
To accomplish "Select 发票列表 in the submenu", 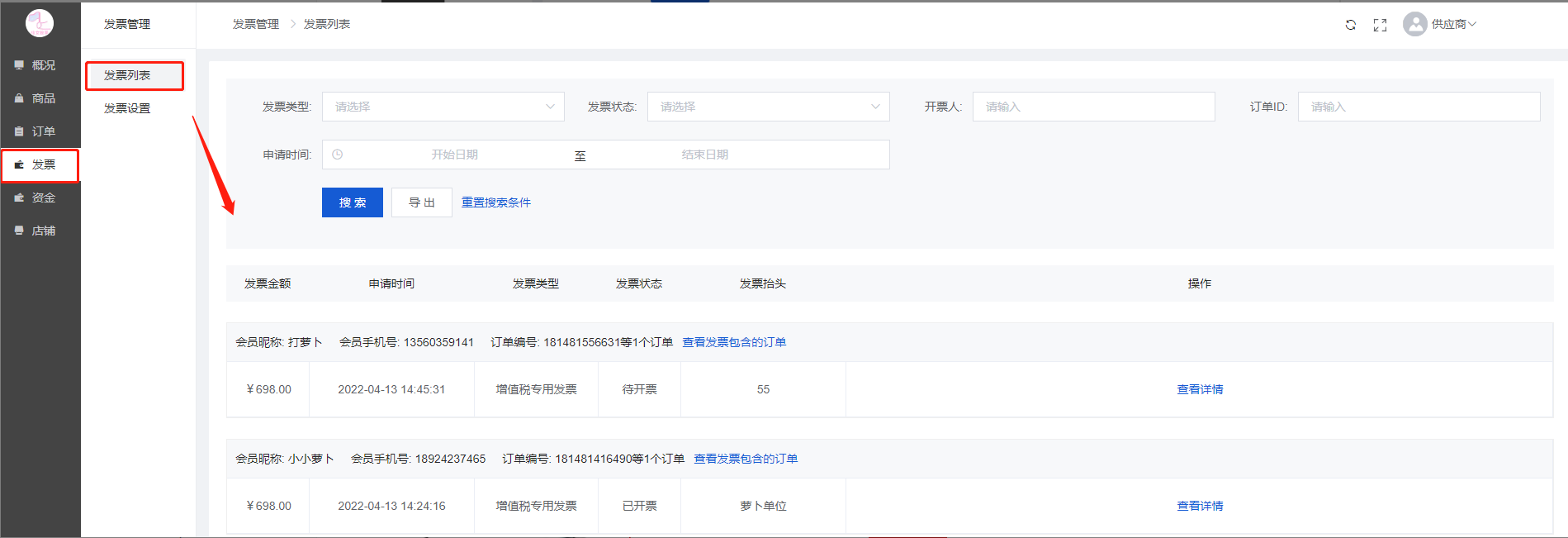I will (127, 75).
